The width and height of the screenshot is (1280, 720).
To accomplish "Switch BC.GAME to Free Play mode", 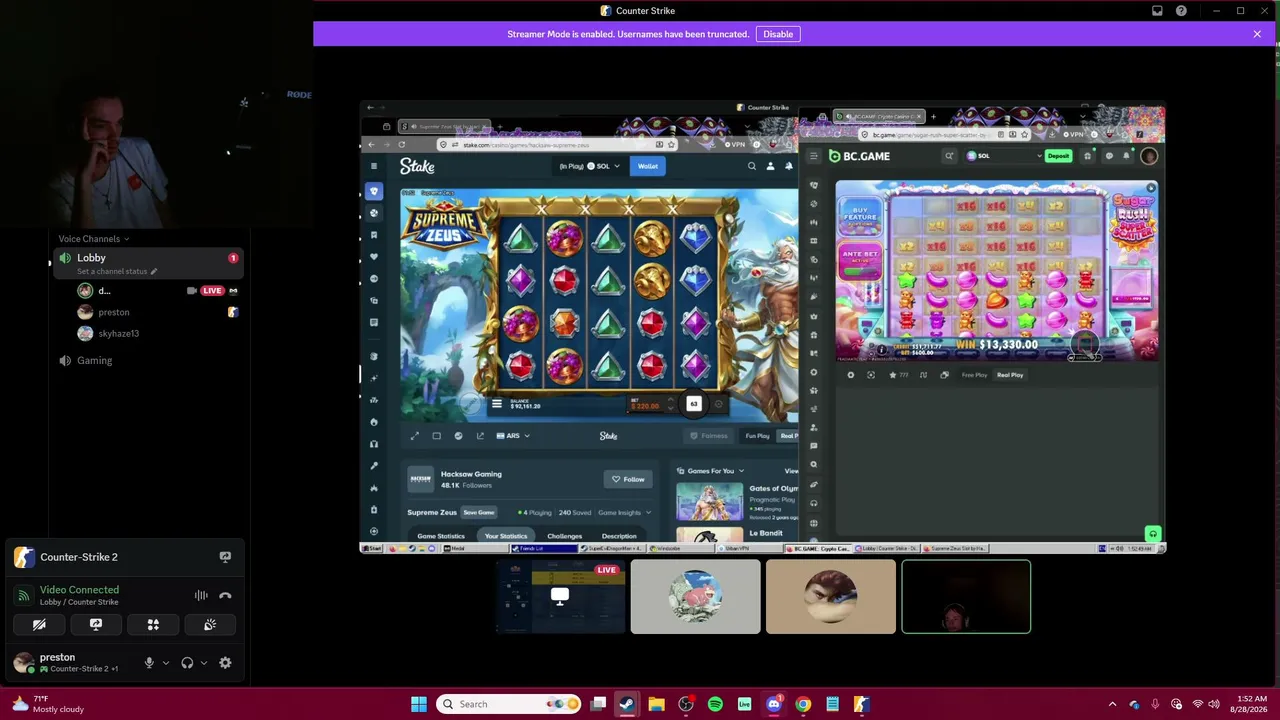I will click(x=974, y=375).
